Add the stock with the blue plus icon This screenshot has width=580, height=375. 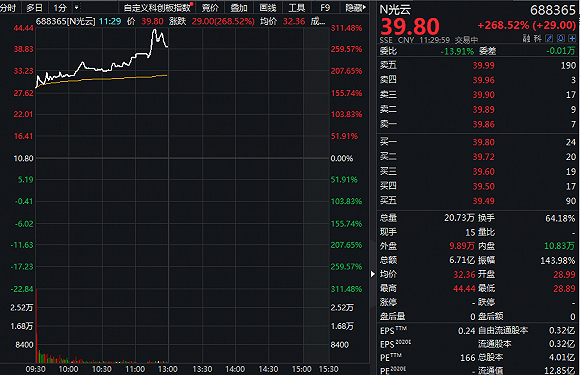(573, 38)
